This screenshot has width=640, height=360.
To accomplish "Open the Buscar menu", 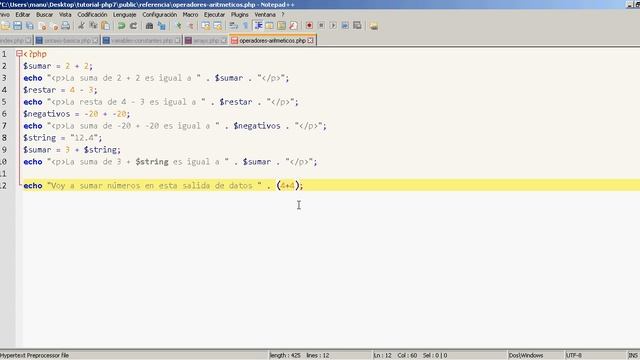I will click(x=44, y=15).
